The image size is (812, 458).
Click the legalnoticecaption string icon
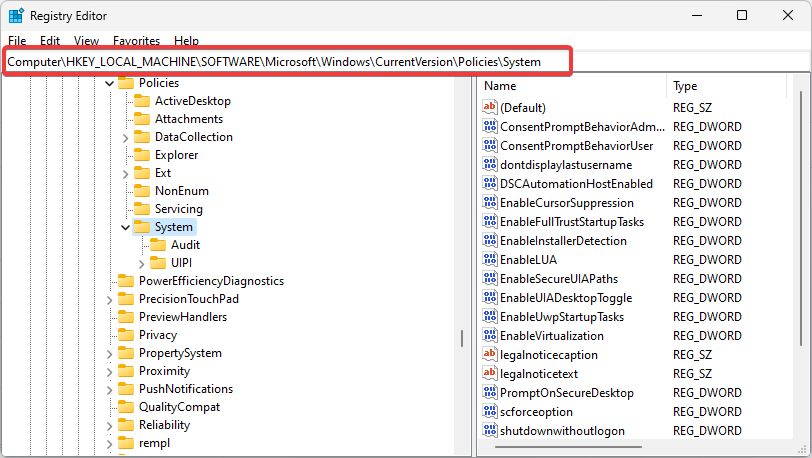[489, 354]
